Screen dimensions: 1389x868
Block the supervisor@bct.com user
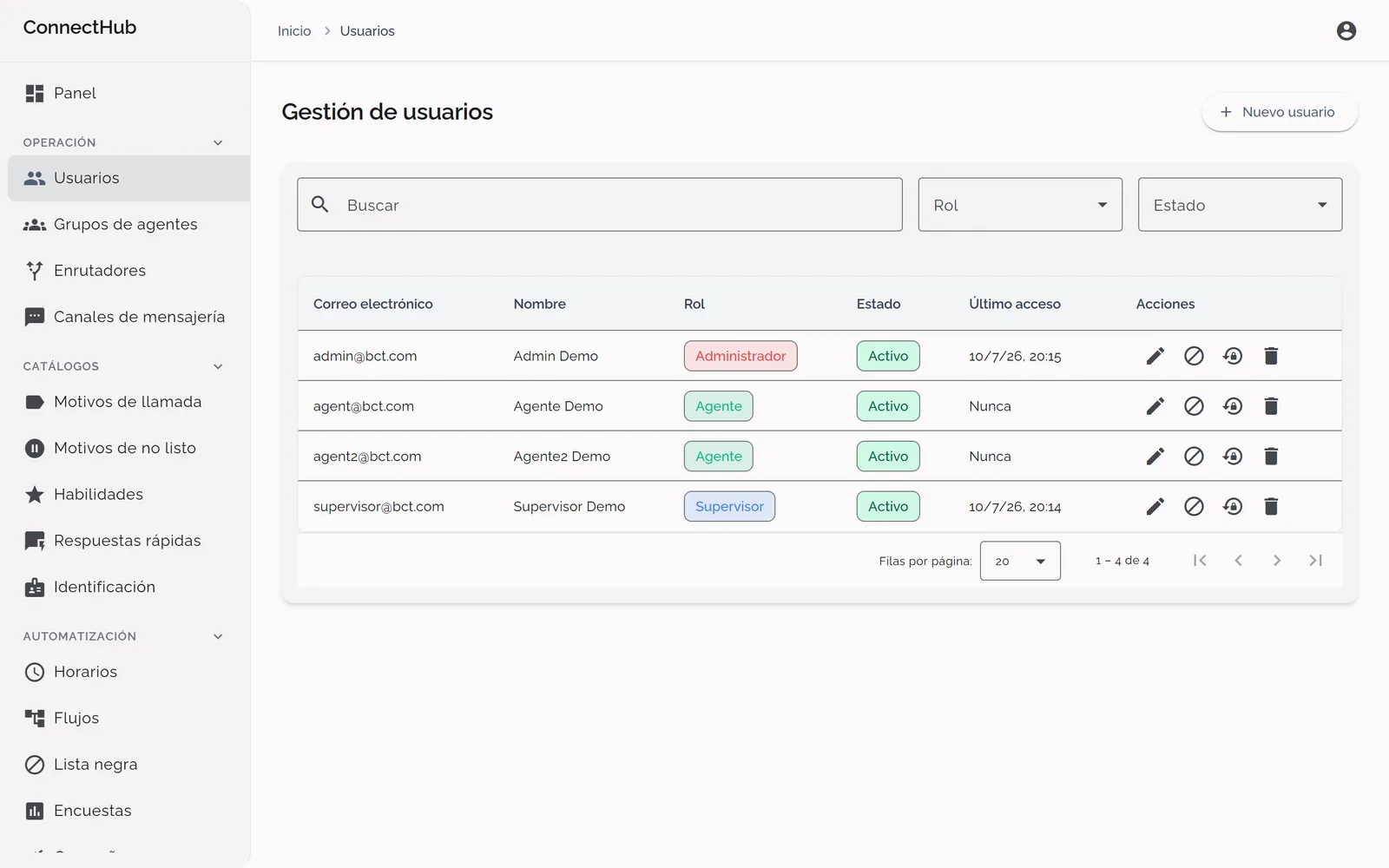click(x=1194, y=507)
